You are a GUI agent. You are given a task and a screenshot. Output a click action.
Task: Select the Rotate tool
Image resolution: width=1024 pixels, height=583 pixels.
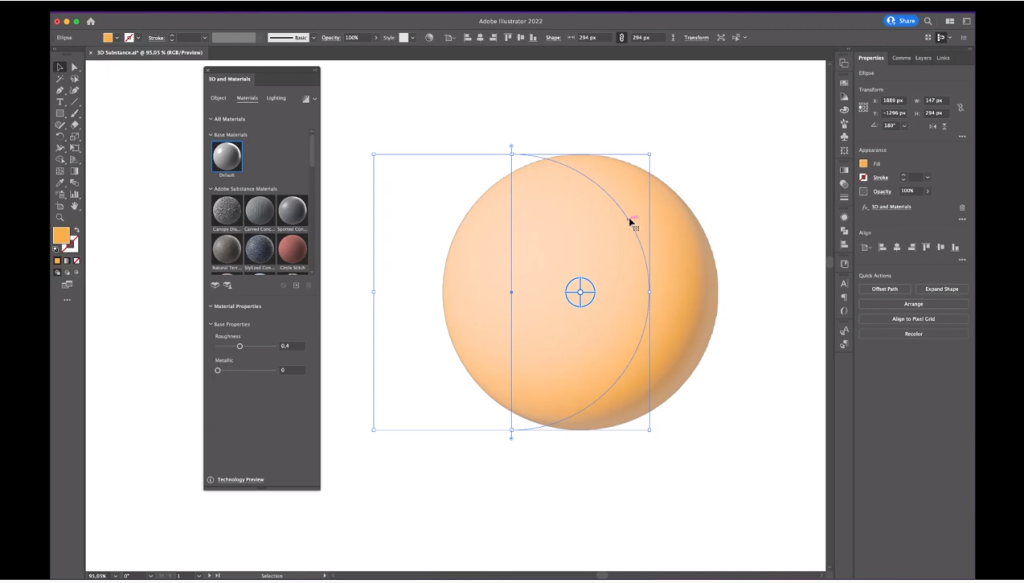(60, 136)
